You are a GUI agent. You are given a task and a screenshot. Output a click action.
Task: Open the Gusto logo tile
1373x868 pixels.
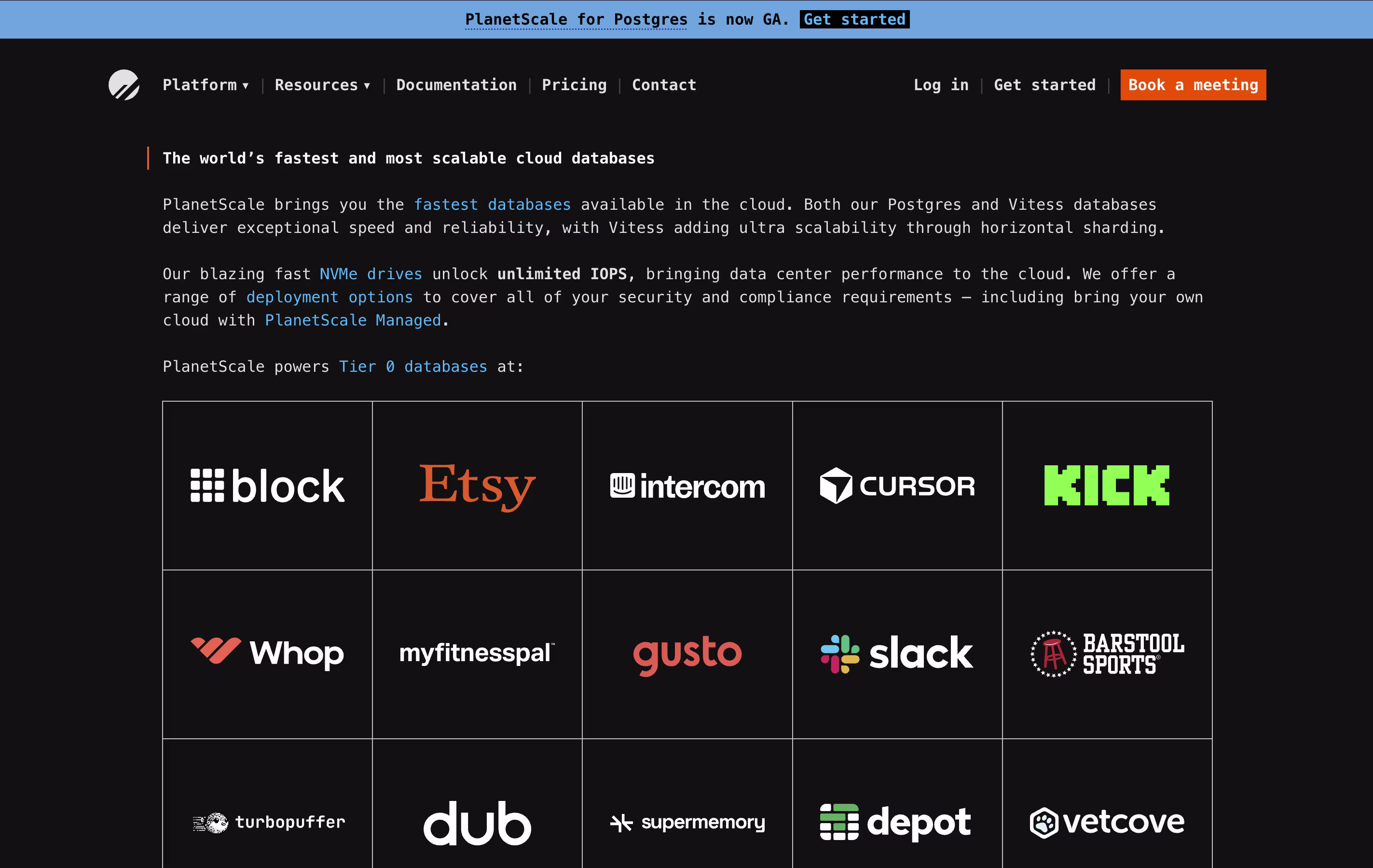pos(687,654)
